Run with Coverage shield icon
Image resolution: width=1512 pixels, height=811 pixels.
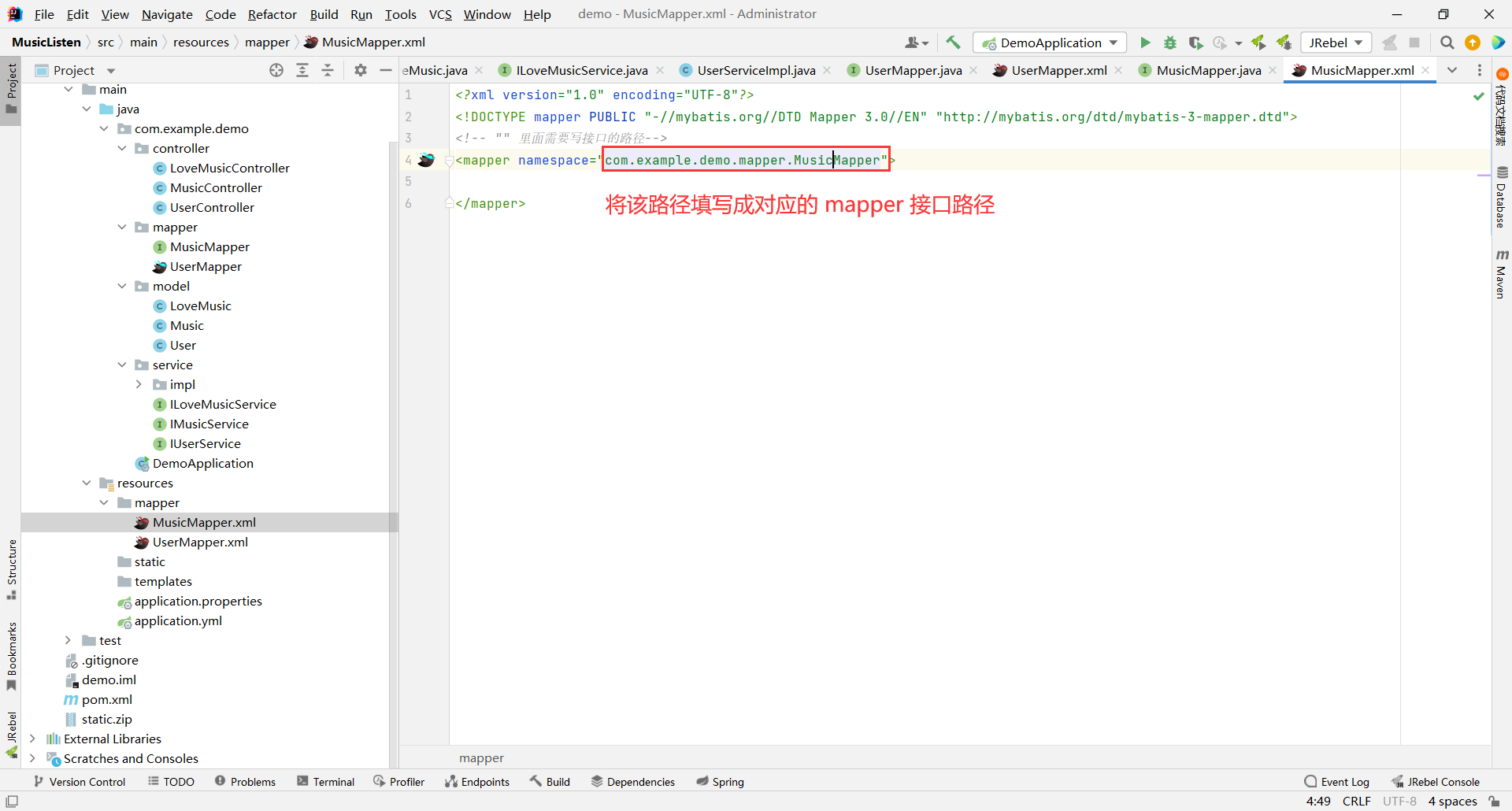(1195, 43)
